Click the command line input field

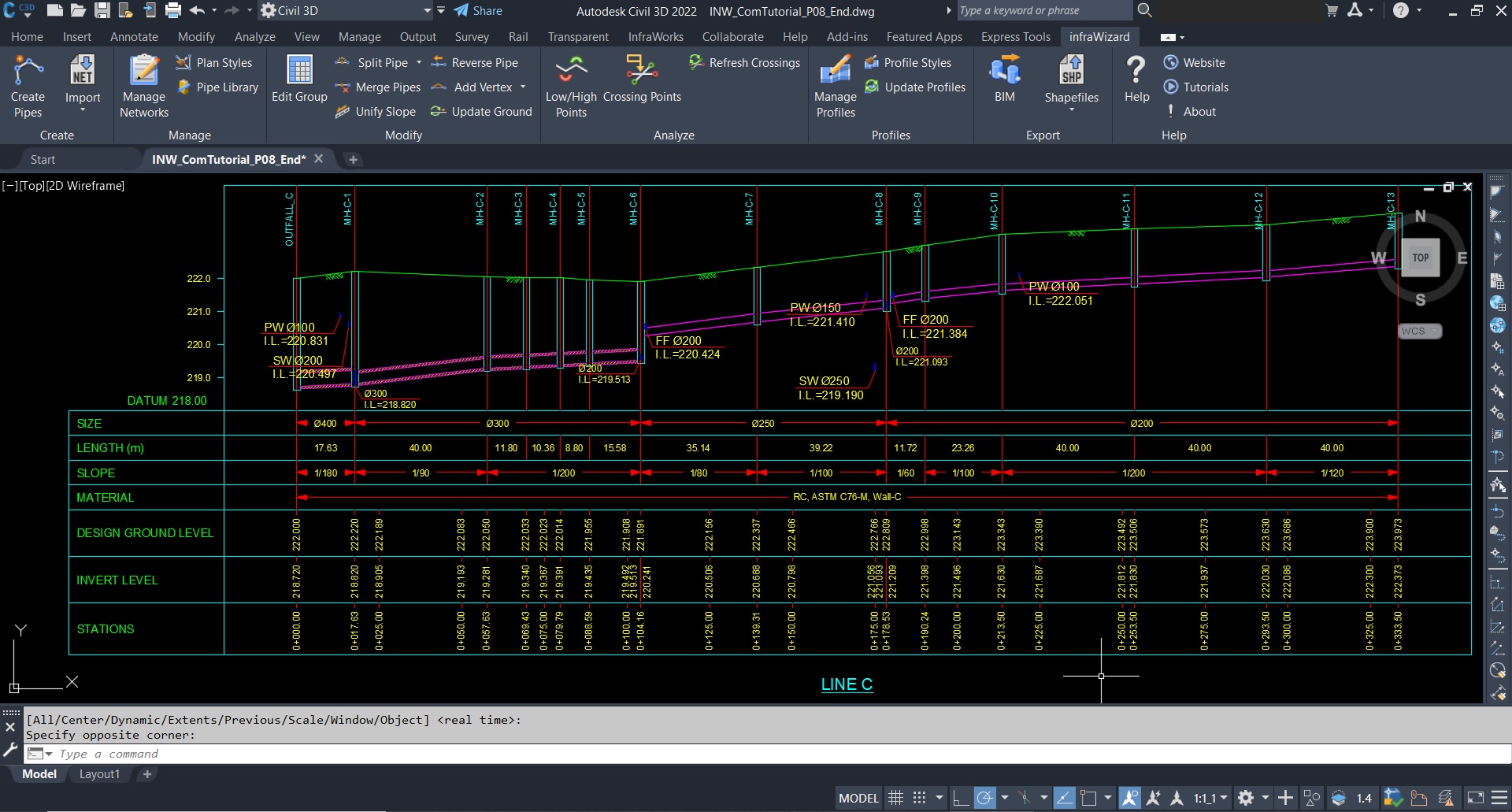tap(709, 754)
